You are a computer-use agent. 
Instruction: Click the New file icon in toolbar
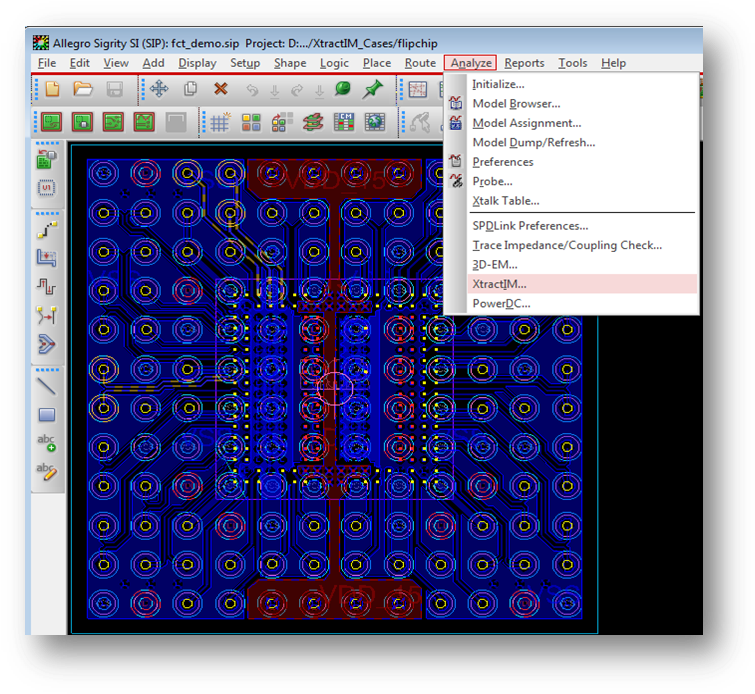click(52, 89)
